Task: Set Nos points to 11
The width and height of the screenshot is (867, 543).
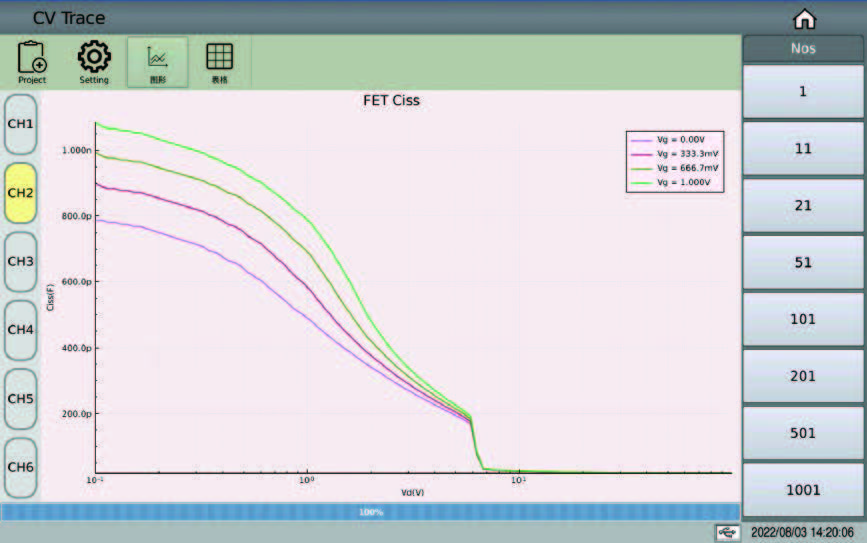Action: (802, 148)
